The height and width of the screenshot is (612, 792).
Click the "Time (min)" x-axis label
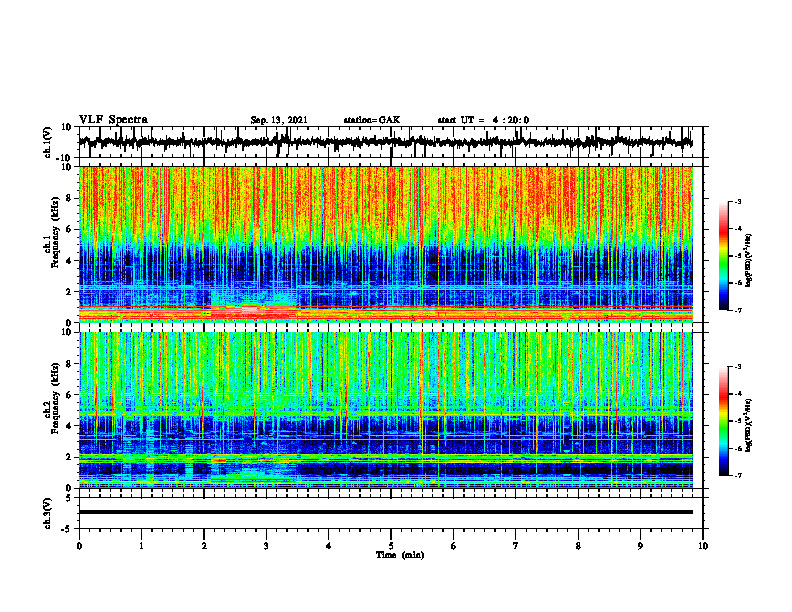click(400, 555)
